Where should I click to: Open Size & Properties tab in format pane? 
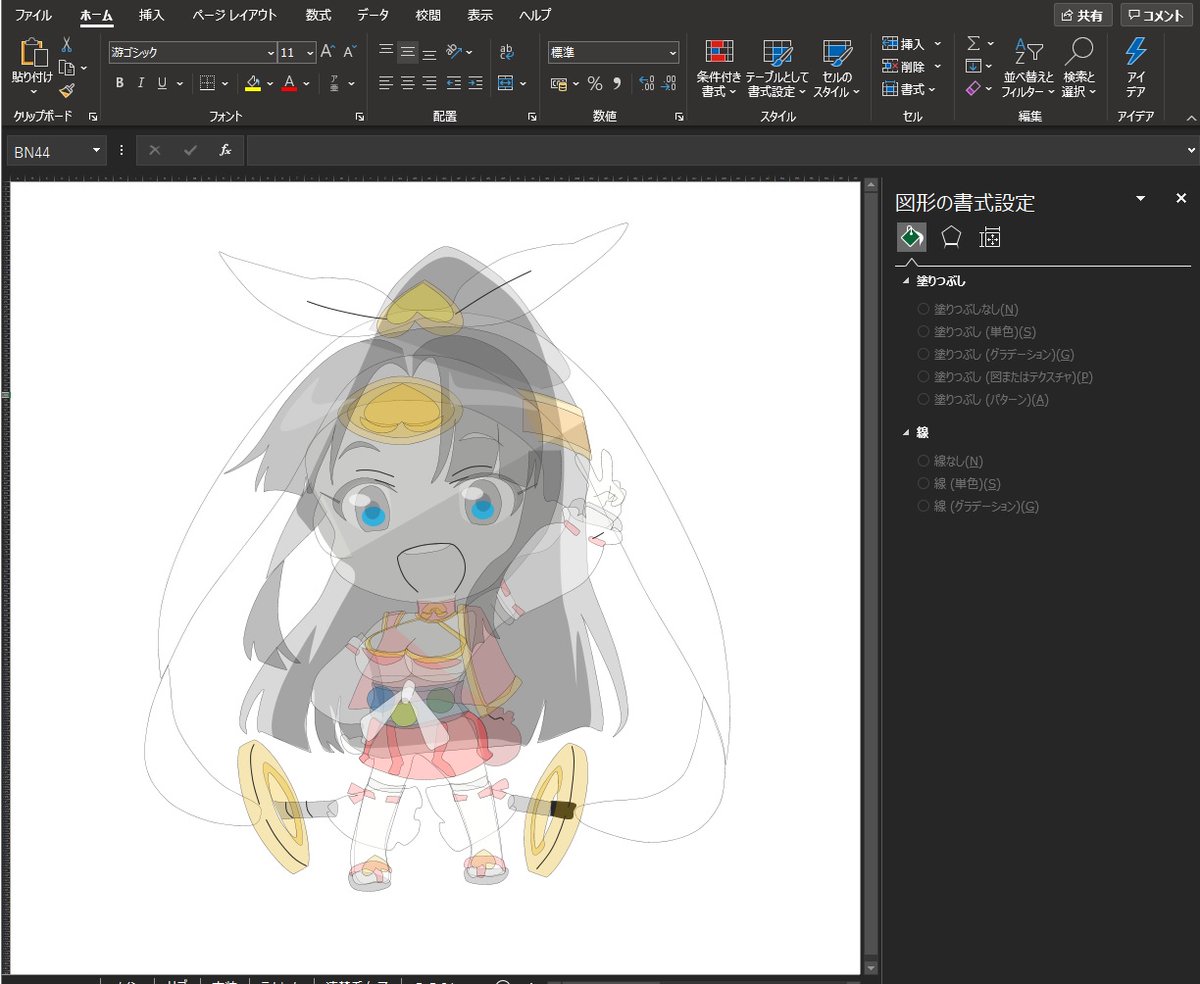point(990,237)
